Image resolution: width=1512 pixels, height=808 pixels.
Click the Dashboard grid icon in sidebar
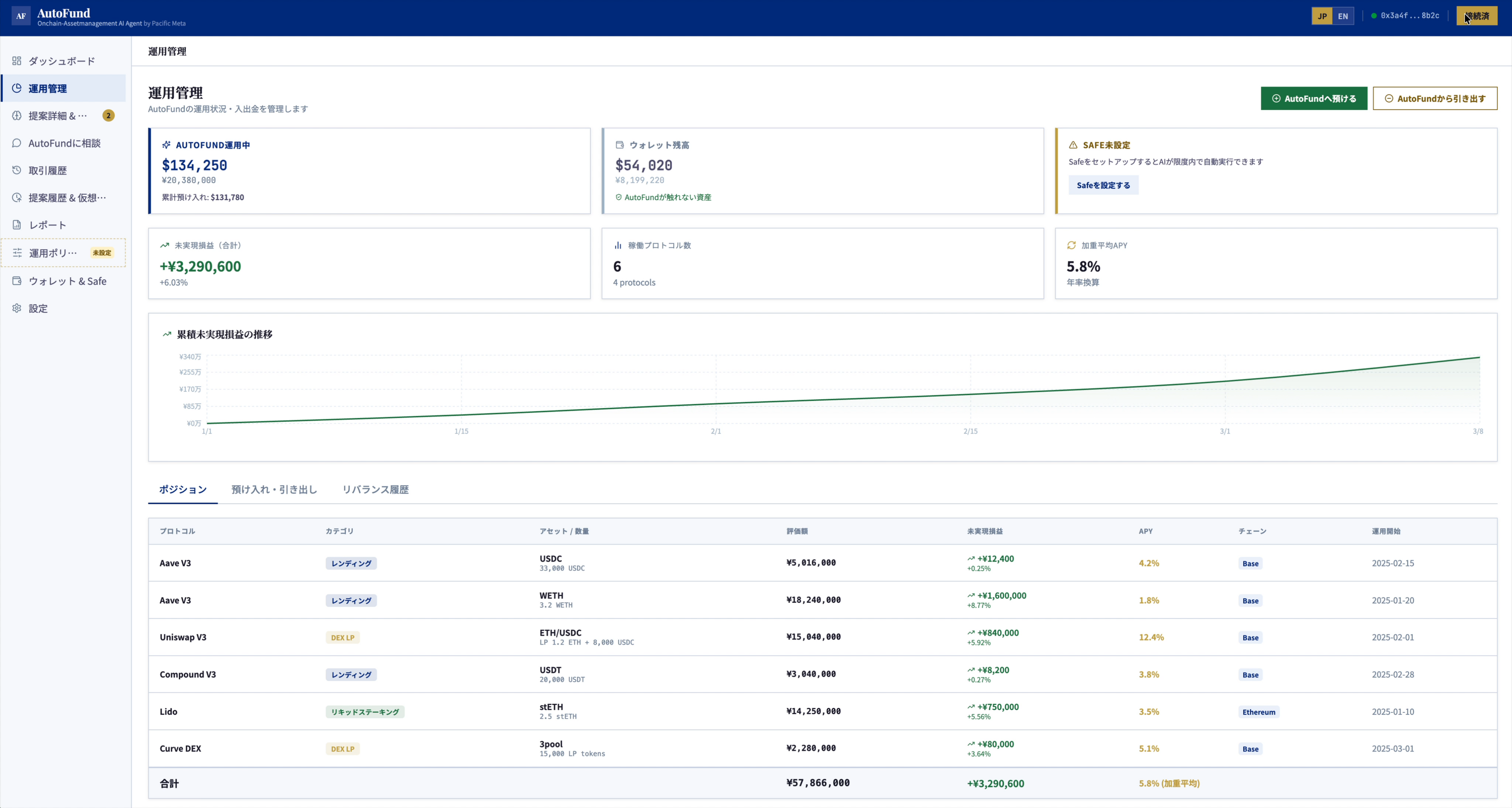[x=16, y=61]
